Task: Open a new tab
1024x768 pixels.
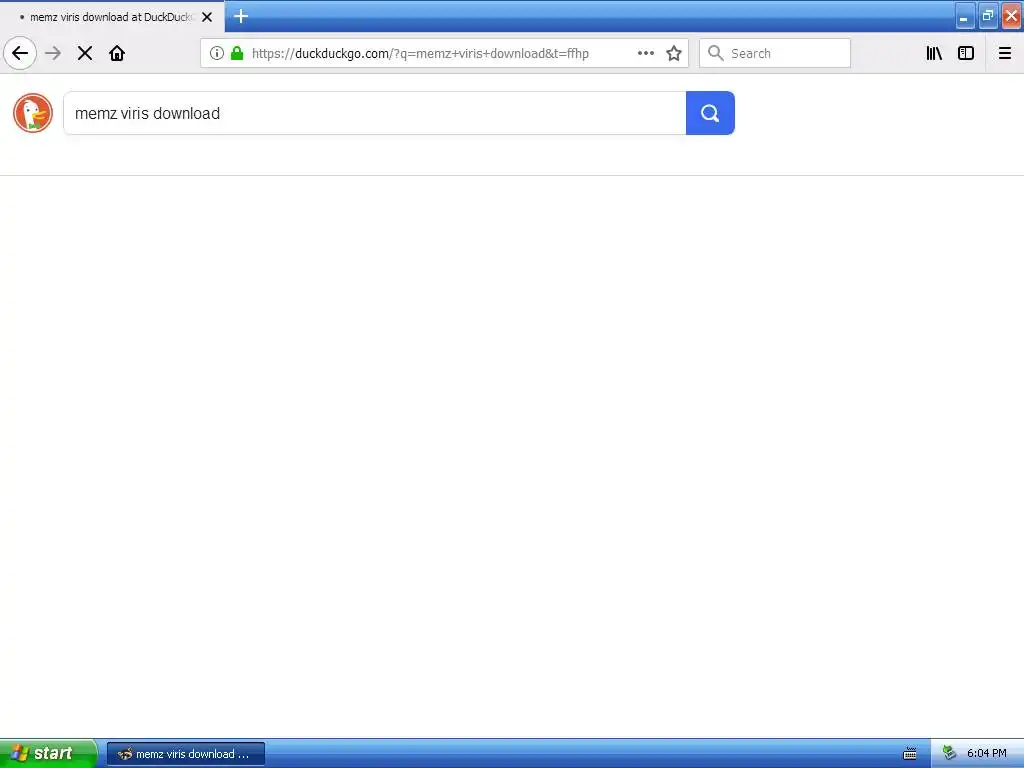Action: pos(241,16)
